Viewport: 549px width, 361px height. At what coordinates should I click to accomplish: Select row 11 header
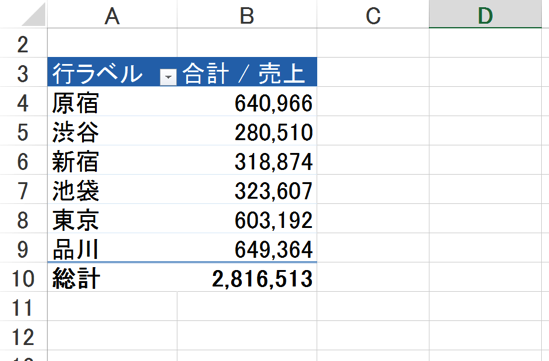pos(23,306)
